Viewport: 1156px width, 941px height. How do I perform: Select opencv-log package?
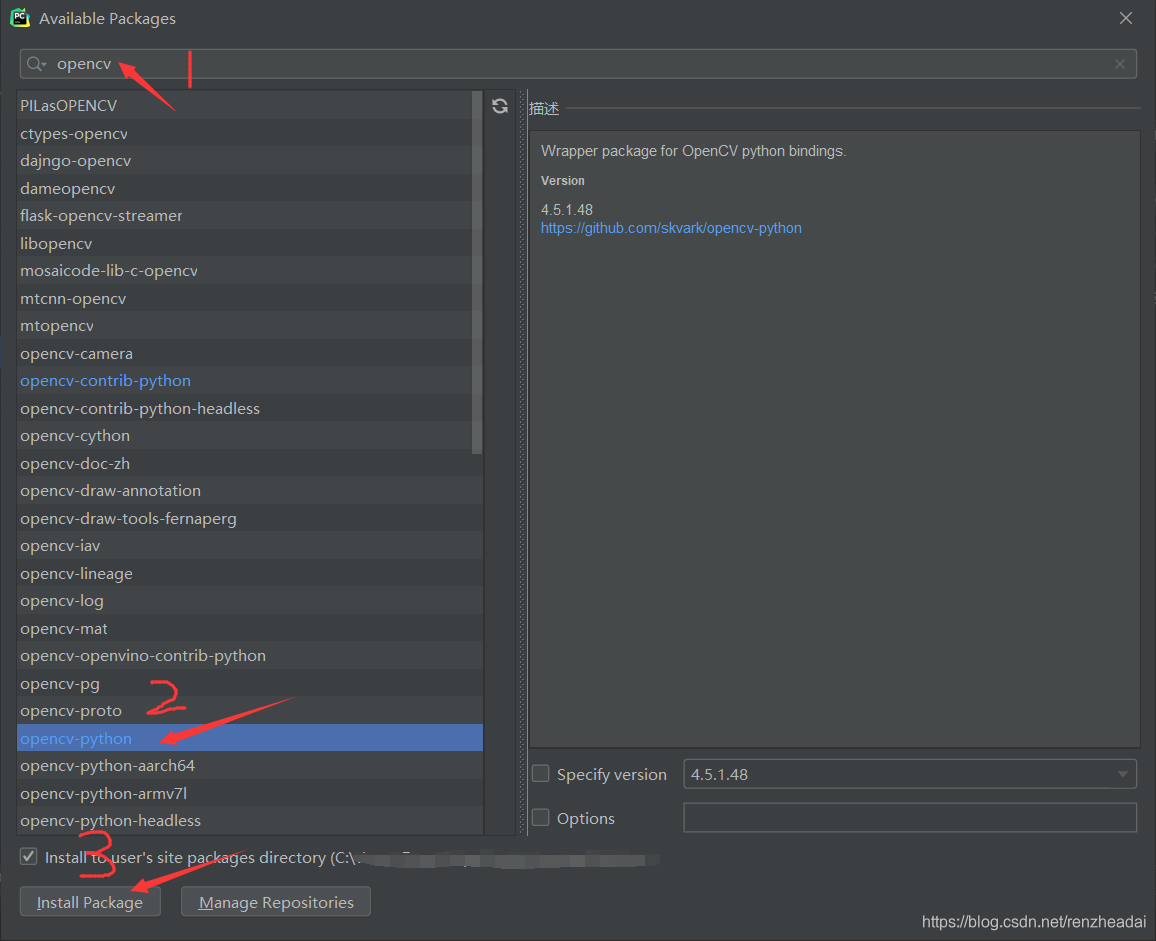pos(250,601)
